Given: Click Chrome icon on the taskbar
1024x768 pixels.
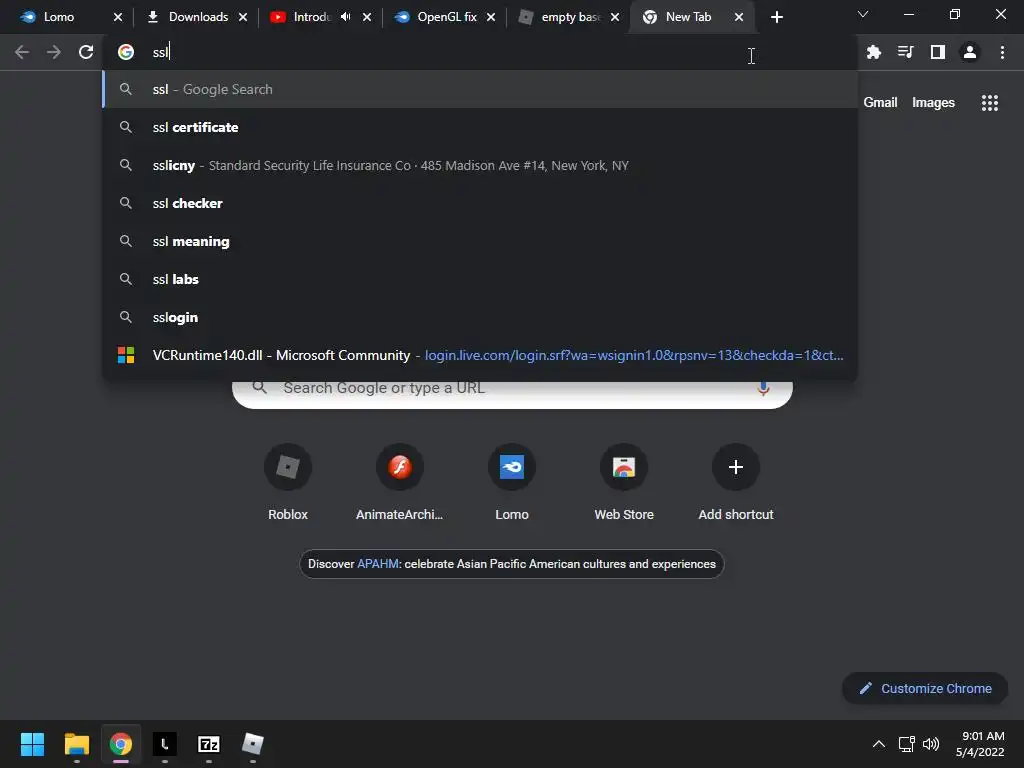Looking at the screenshot, I should tap(120, 744).
